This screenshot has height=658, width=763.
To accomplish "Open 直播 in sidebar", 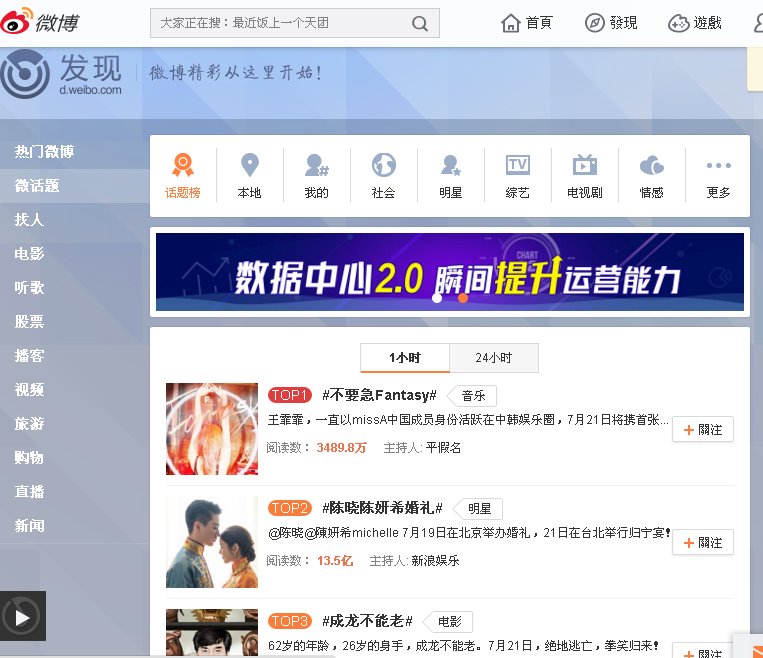I will pyautogui.click(x=29, y=492).
